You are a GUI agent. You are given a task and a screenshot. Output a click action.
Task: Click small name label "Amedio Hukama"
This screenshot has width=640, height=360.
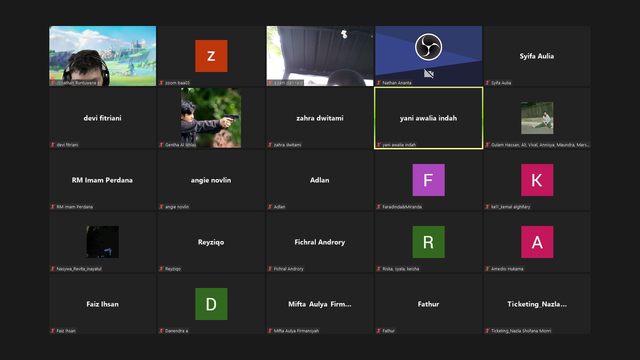click(507, 269)
